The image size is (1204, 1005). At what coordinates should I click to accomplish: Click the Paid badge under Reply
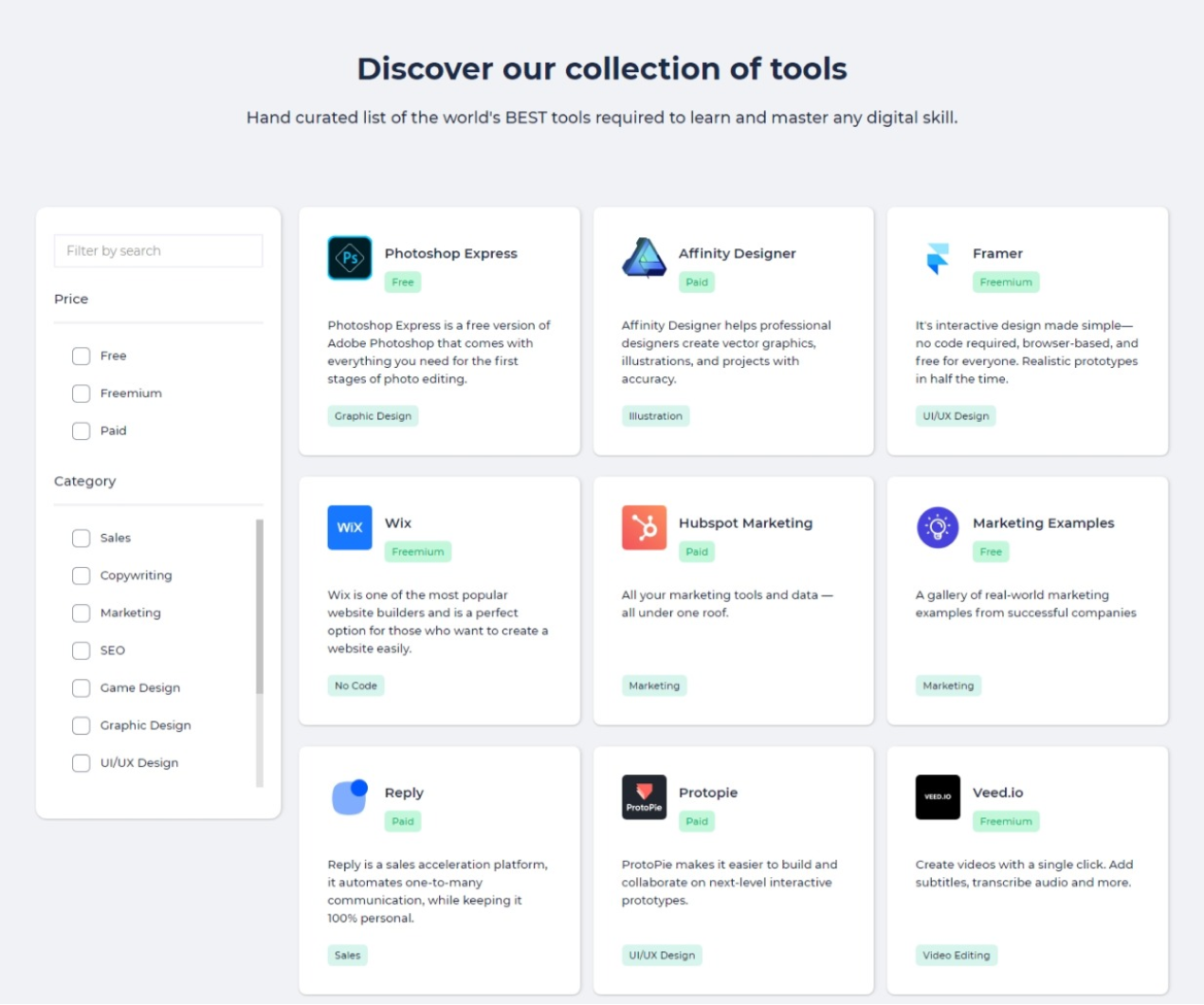403,822
